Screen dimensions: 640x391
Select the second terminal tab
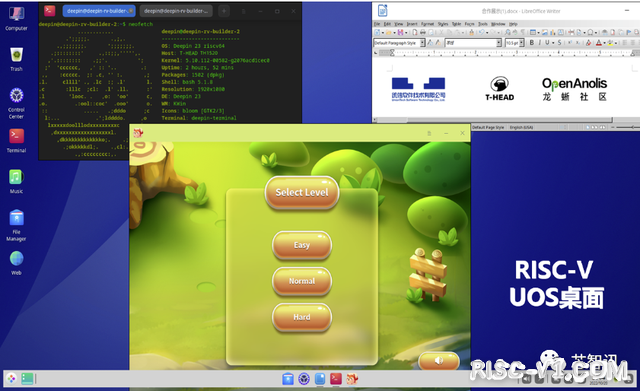176,11
